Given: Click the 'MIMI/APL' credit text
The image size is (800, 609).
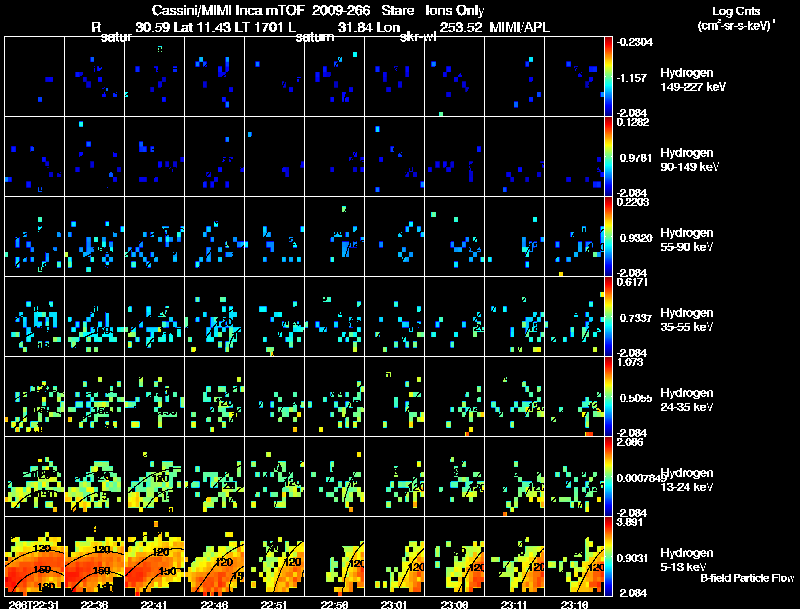Looking at the screenshot, I should click(x=519, y=27).
